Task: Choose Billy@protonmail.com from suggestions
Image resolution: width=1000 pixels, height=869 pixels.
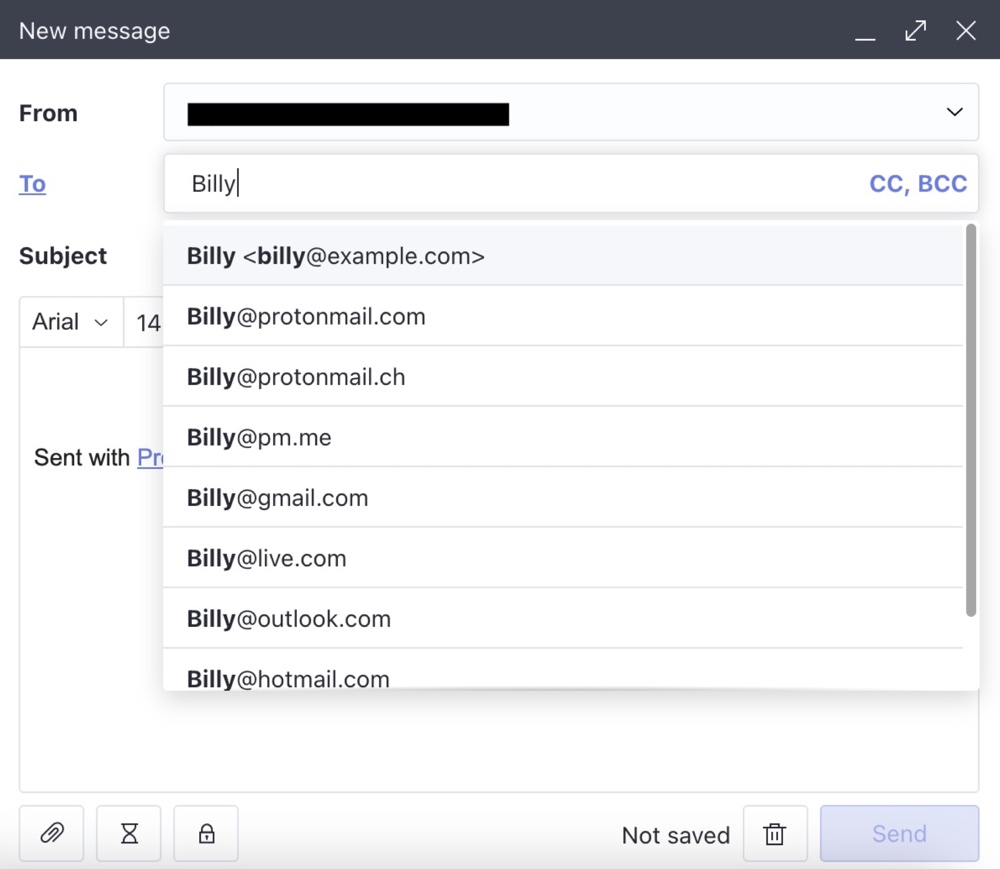Action: click(562, 316)
